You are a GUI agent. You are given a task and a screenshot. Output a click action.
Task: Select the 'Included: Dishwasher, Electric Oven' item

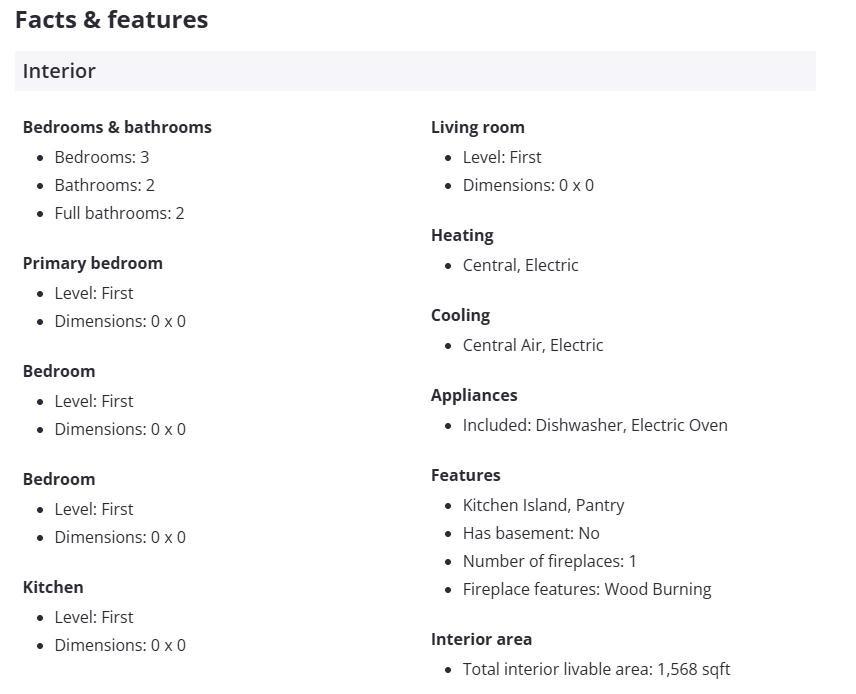[595, 425]
